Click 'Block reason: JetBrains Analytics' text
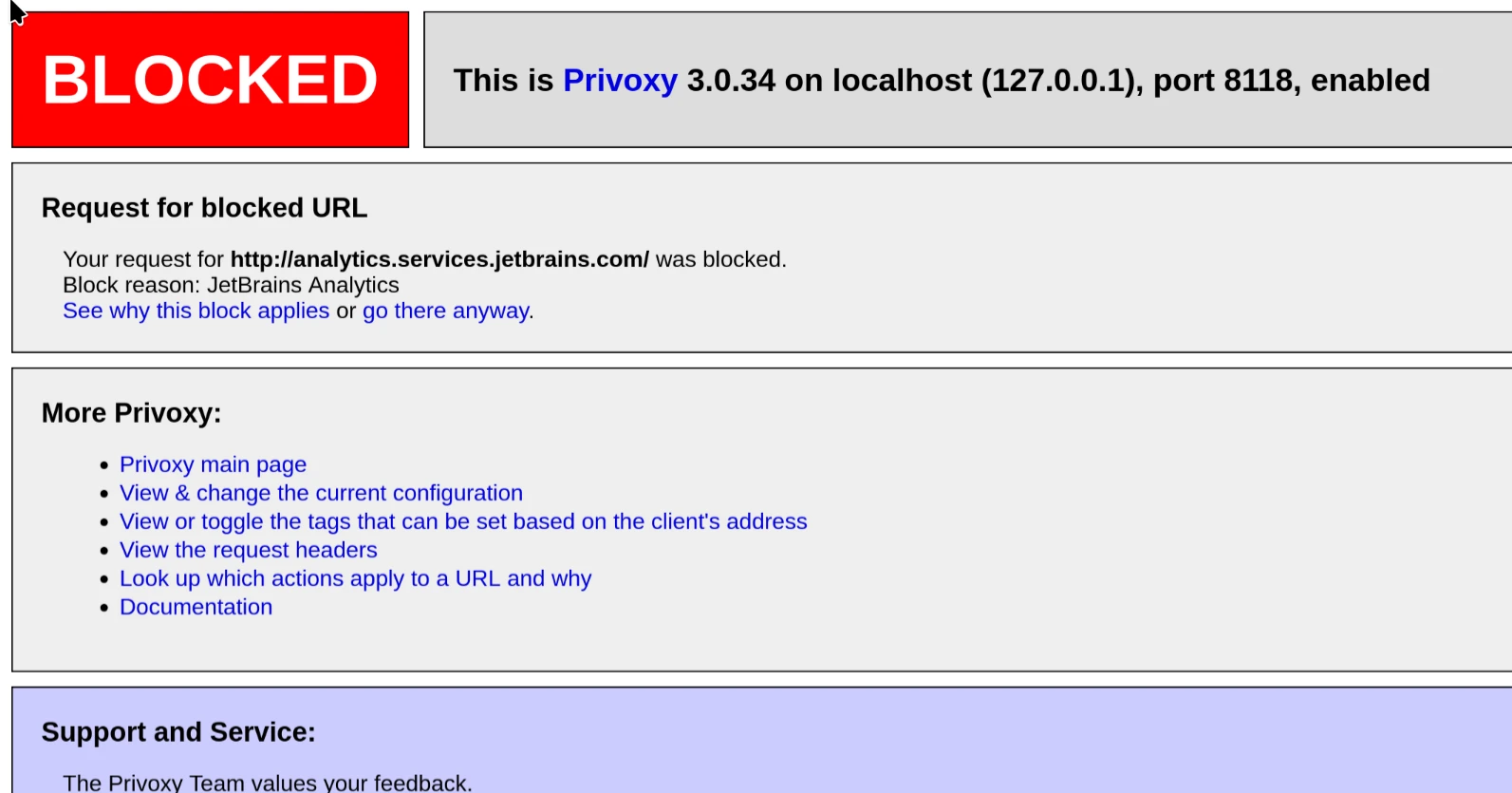1512x793 pixels. (231, 285)
